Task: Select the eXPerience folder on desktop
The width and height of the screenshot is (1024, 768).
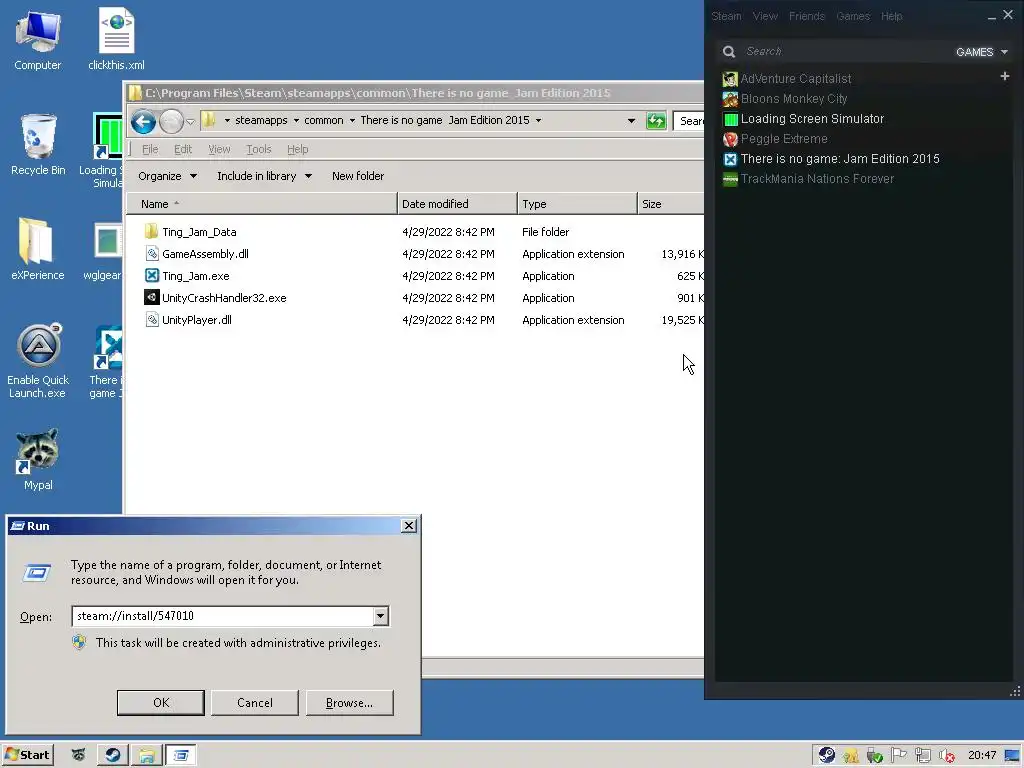Action: point(38,249)
